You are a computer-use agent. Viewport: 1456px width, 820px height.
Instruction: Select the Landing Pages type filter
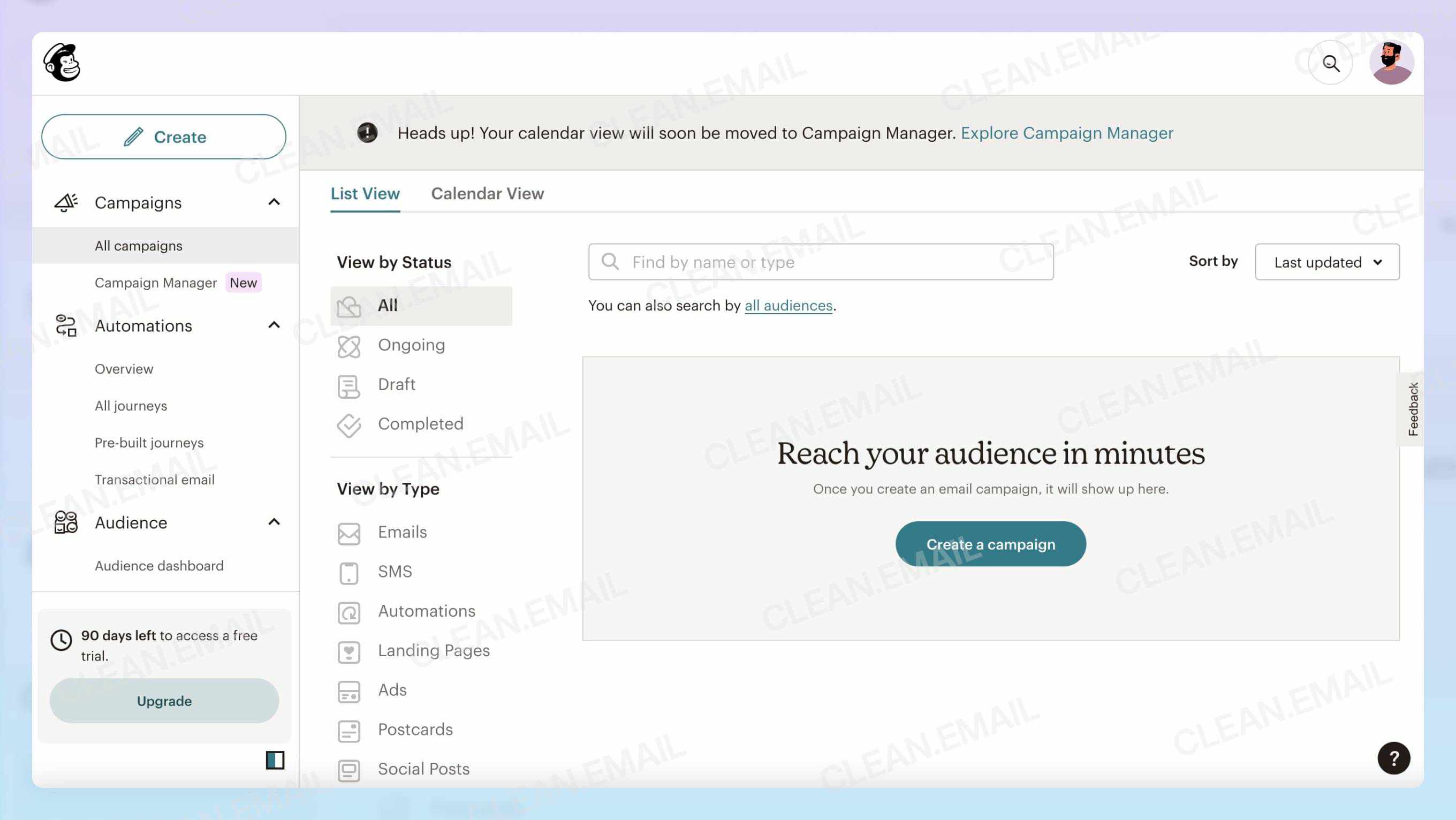434,650
